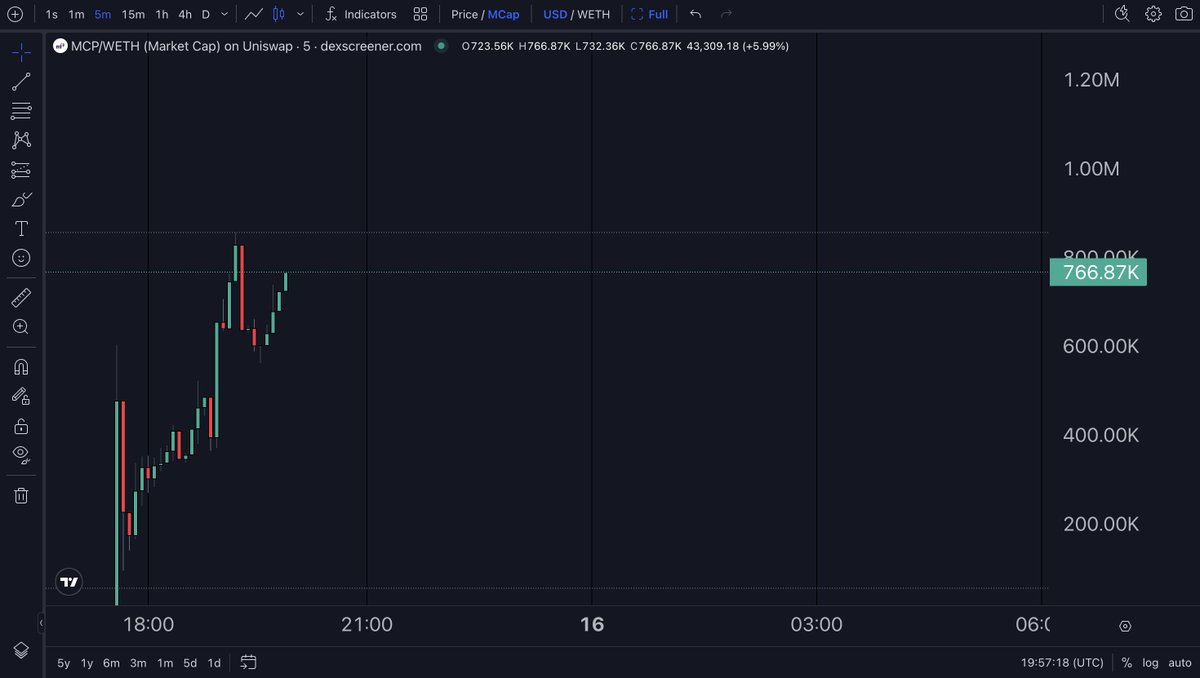Screen dimensions: 1200x678
Task: Open the Indicators panel
Action: tap(360, 14)
